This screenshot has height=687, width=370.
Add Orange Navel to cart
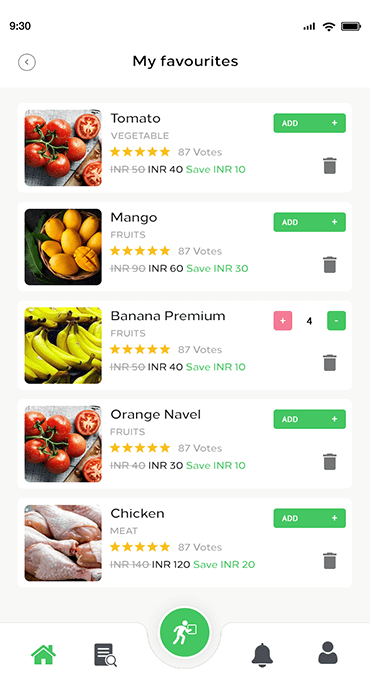point(310,419)
